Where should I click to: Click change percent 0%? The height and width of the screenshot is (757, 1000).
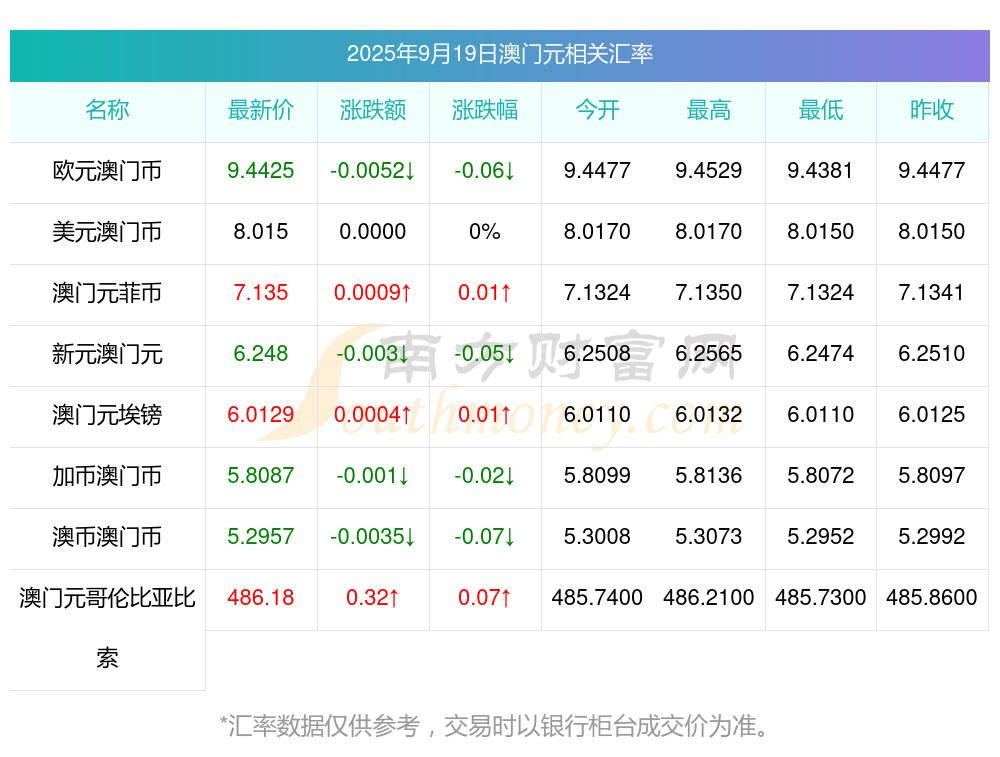pos(485,231)
